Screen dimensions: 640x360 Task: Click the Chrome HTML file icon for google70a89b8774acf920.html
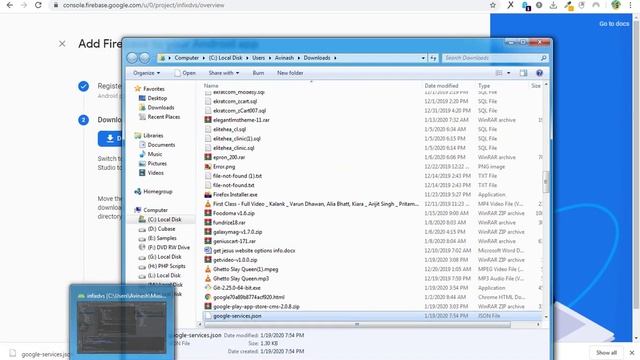click(208, 297)
